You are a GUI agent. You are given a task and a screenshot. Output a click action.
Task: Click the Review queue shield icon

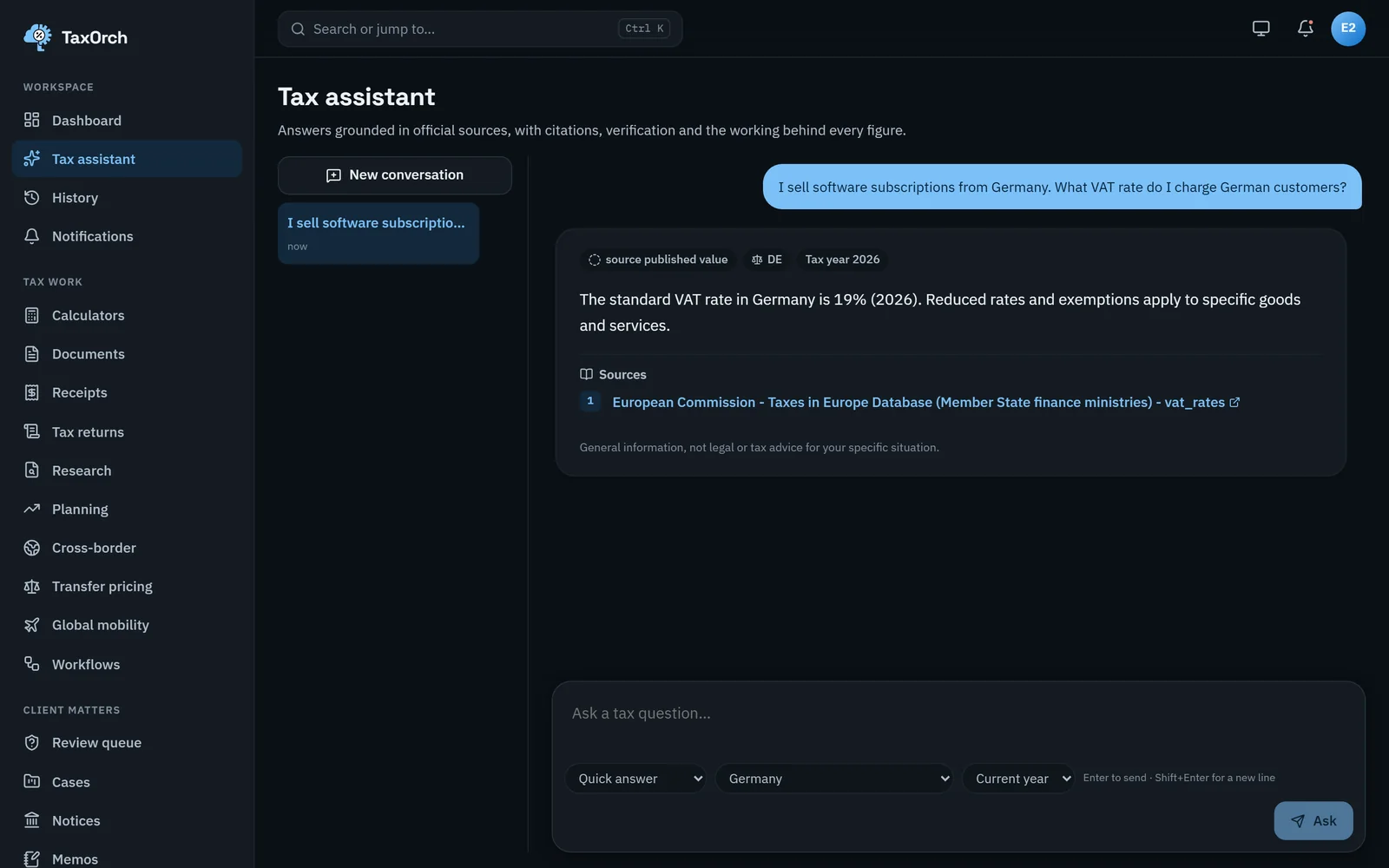[x=32, y=743]
